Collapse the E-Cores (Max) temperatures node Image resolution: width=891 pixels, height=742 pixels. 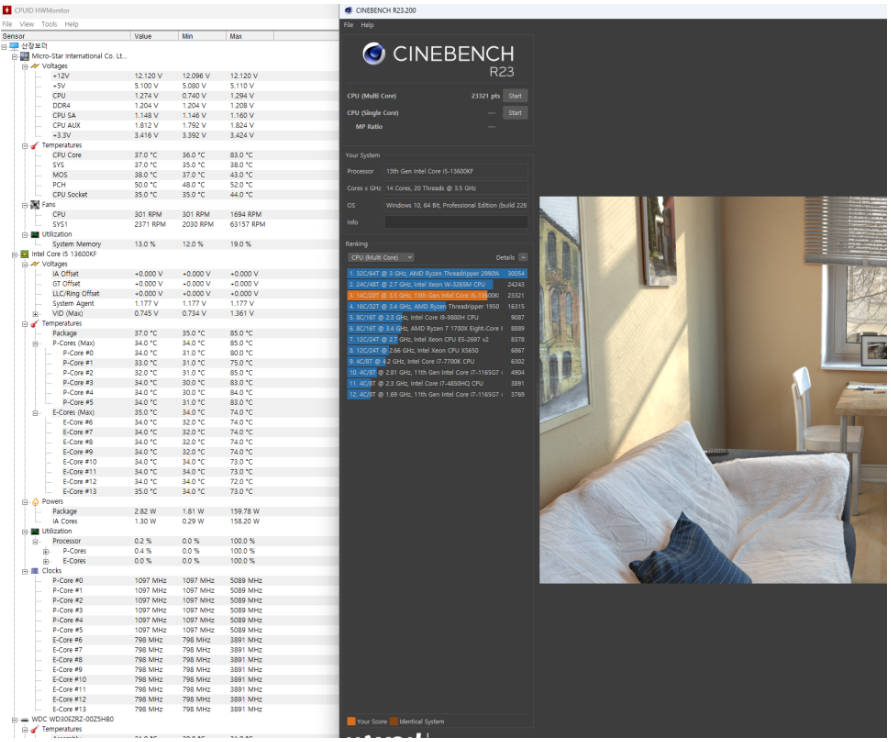point(35,412)
